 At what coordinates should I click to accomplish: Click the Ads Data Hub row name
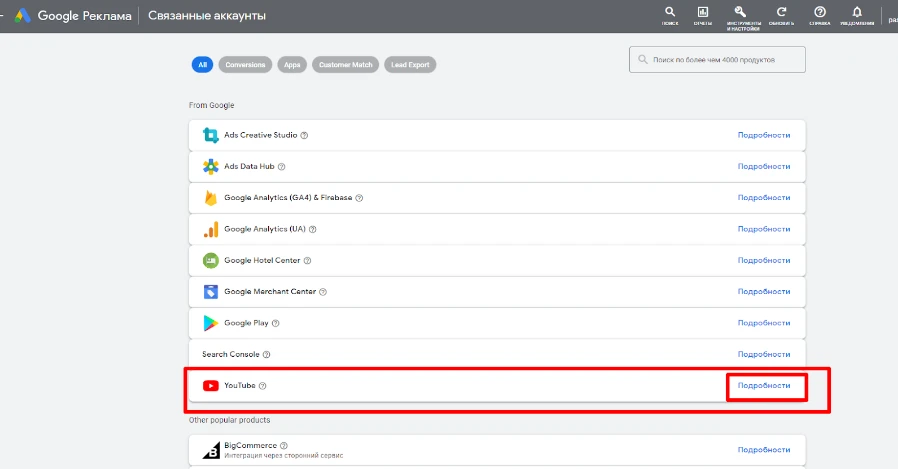[x=249, y=167]
